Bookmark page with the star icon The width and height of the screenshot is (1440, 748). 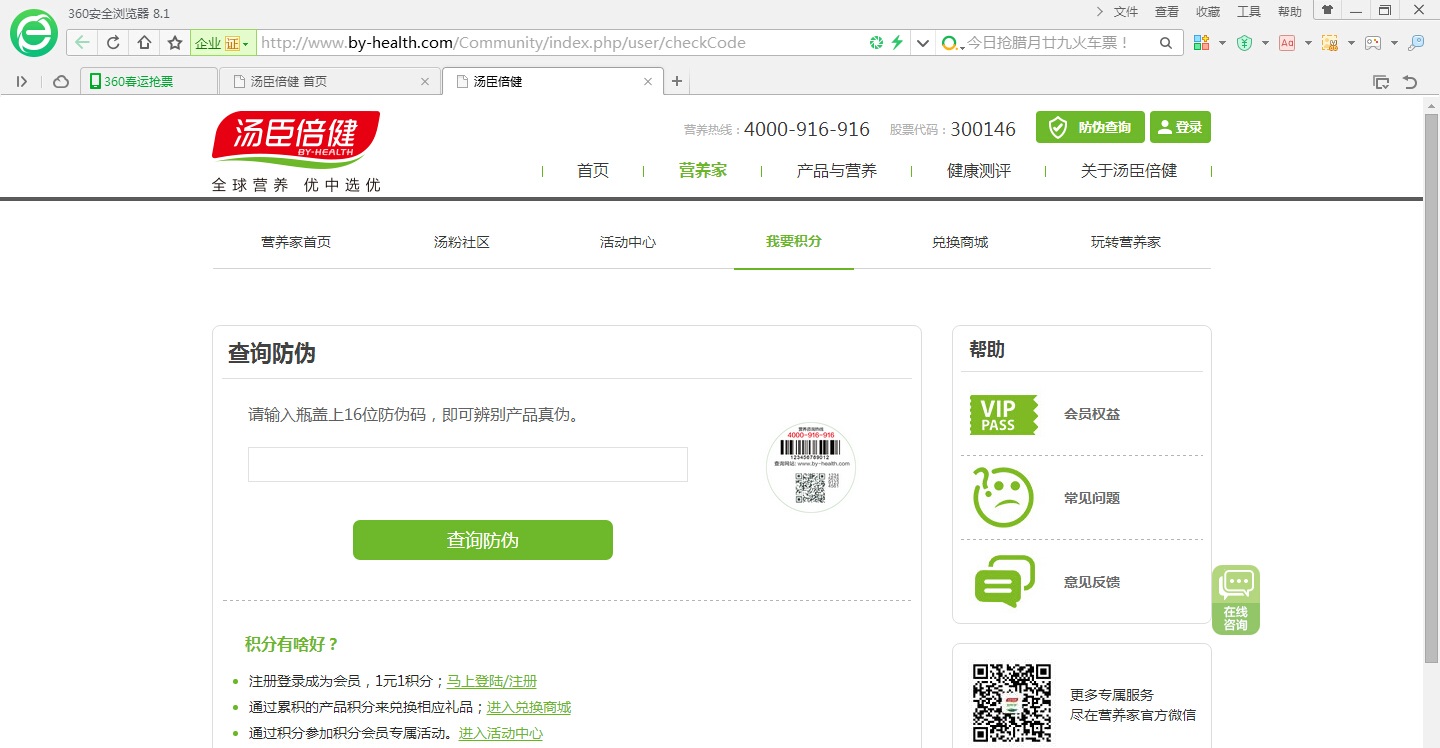[175, 43]
